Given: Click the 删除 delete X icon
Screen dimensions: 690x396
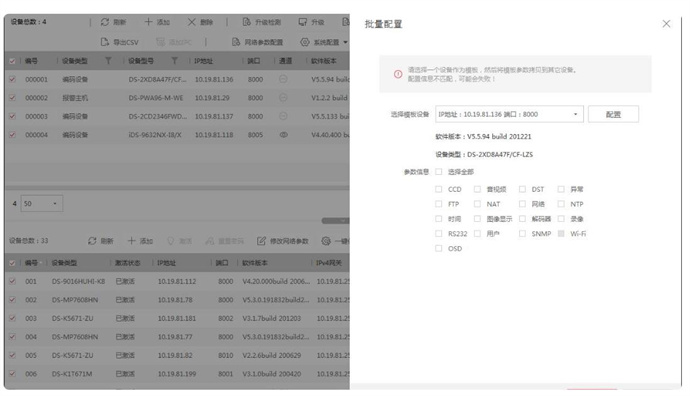Looking at the screenshot, I should point(191,22).
